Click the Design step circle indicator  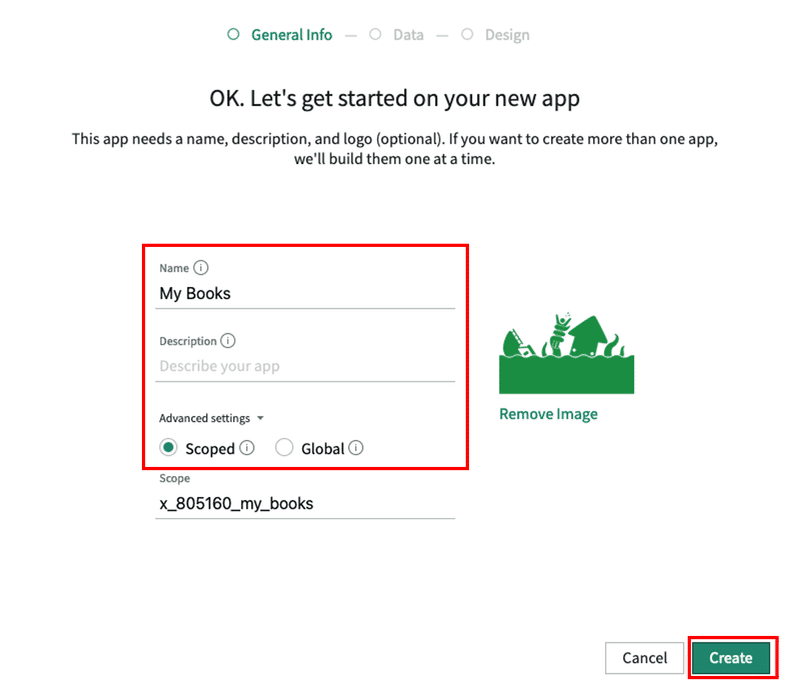click(467, 34)
